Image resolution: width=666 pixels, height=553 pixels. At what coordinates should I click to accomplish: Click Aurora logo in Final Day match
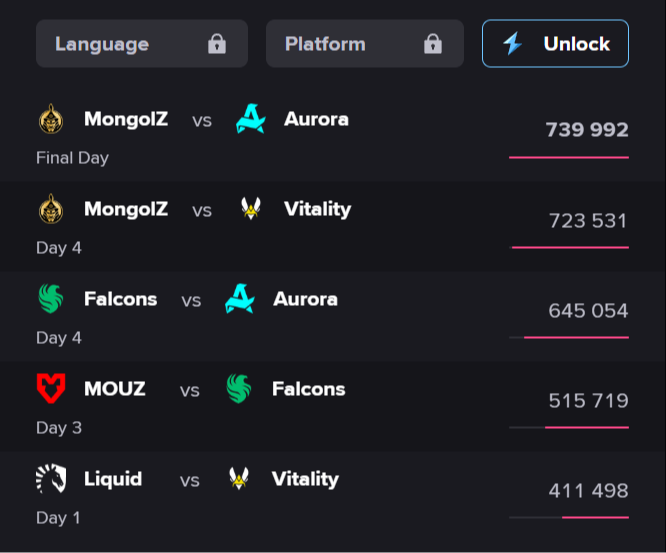pos(251,120)
